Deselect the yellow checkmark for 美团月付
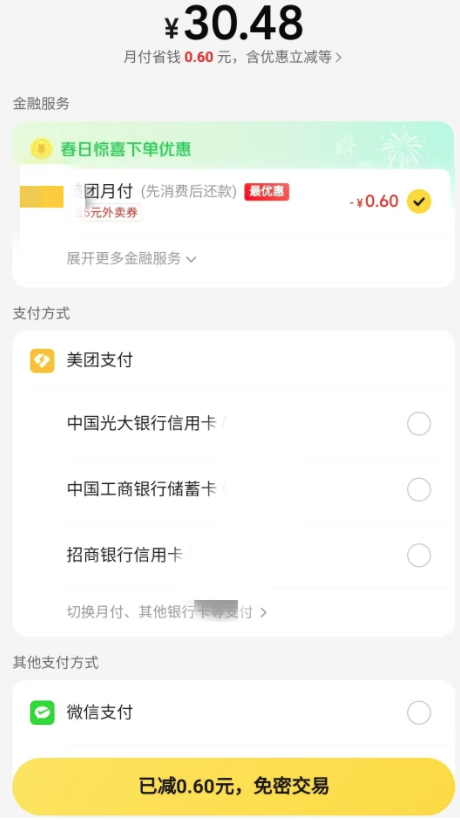The image size is (460, 820). point(419,201)
